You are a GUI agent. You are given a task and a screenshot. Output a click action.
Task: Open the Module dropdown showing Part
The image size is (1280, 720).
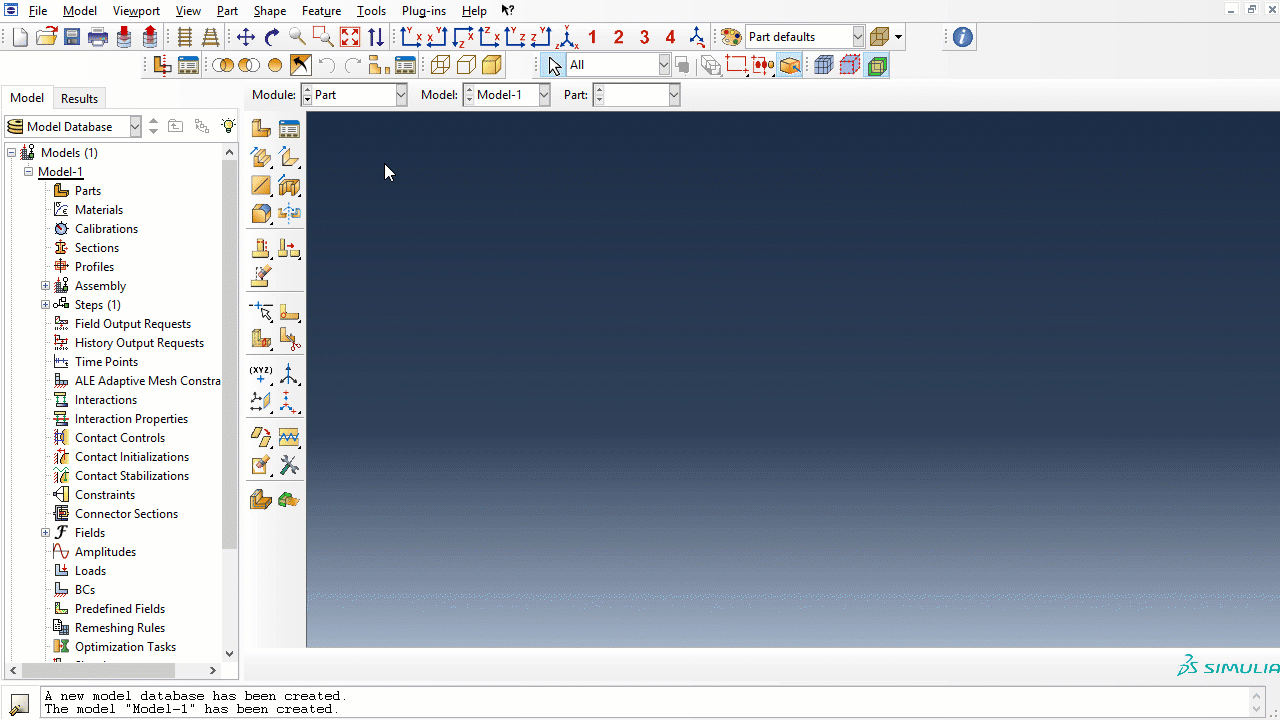click(354, 95)
